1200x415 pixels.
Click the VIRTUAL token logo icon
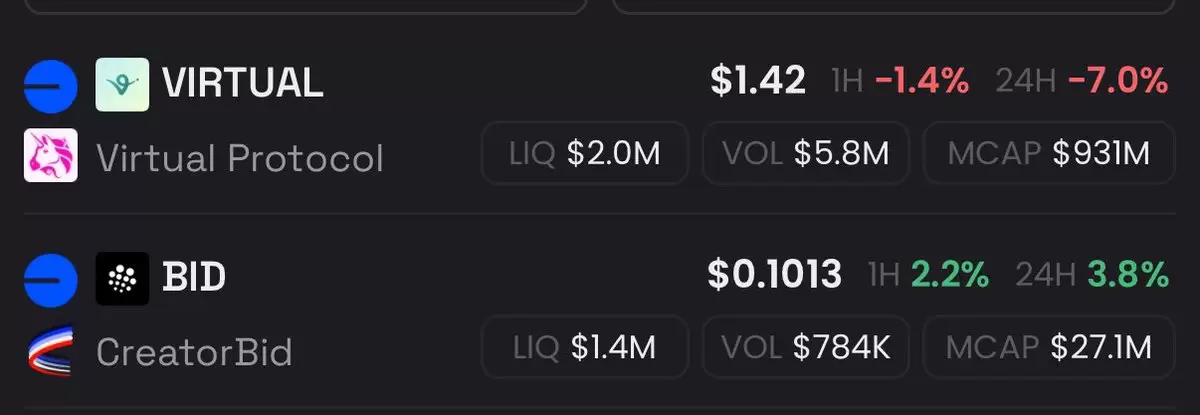[x=122, y=84]
